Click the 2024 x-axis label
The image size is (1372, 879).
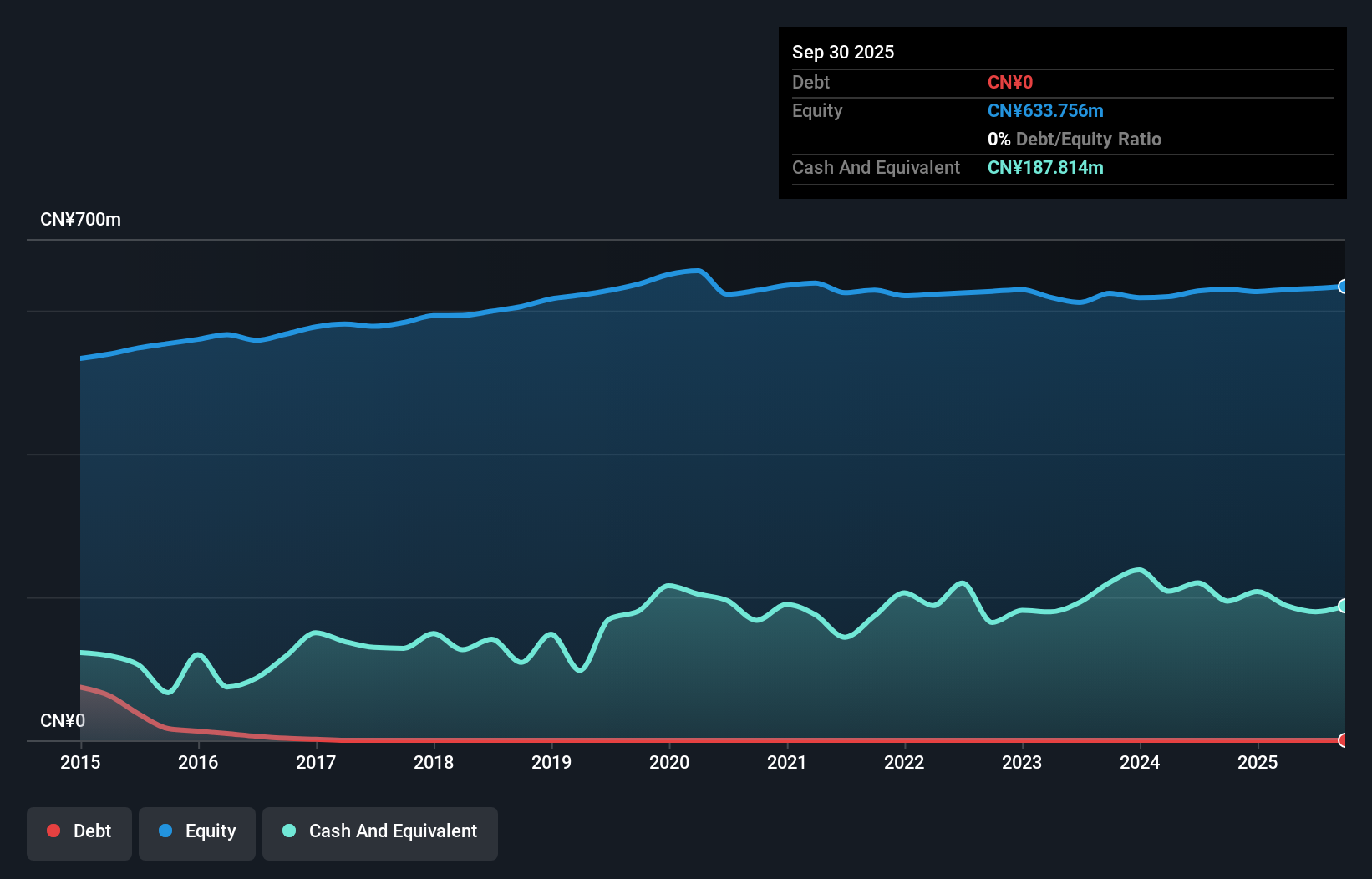(x=1140, y=762)
